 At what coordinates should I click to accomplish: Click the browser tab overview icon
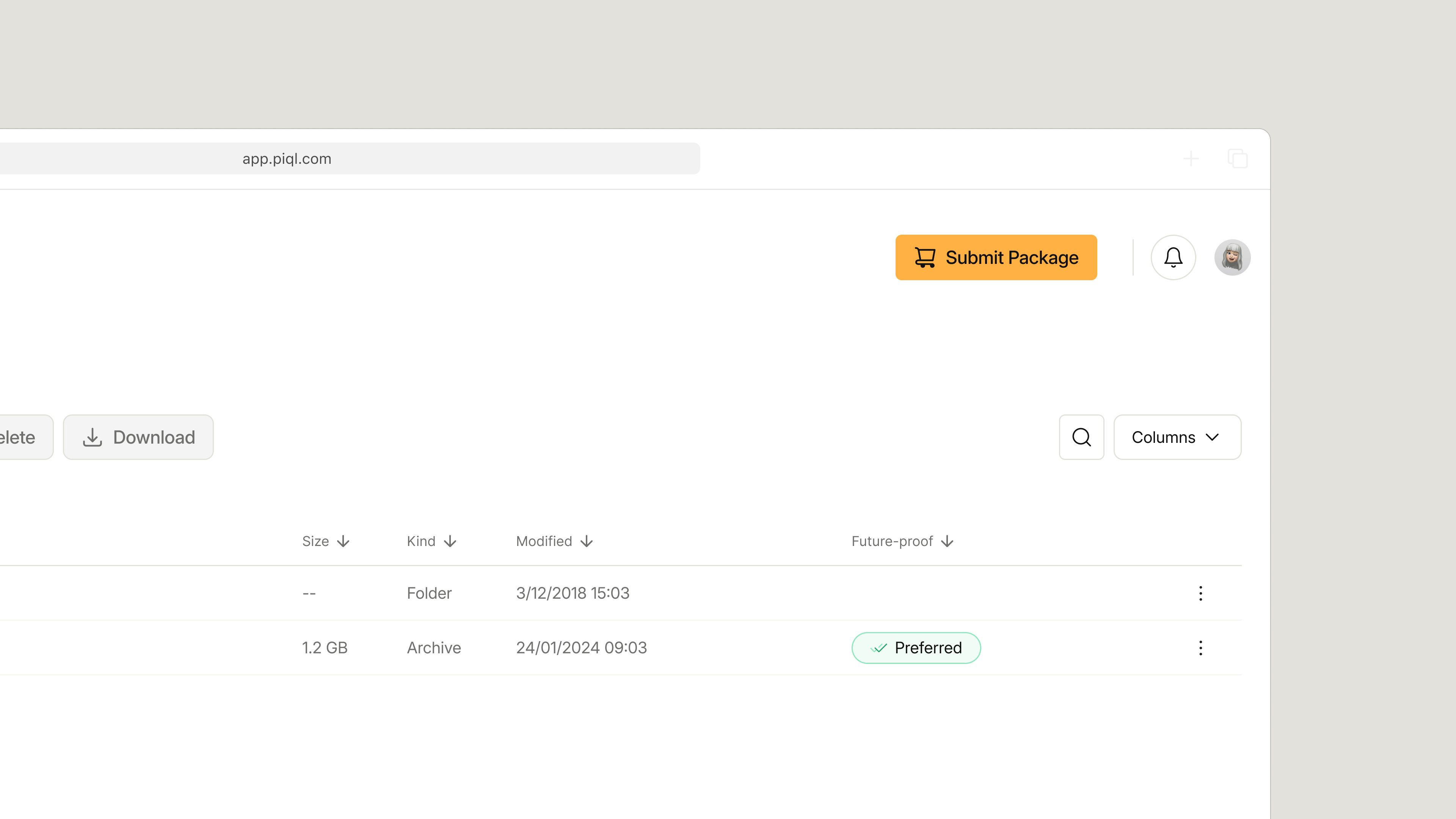point(1237,158)
